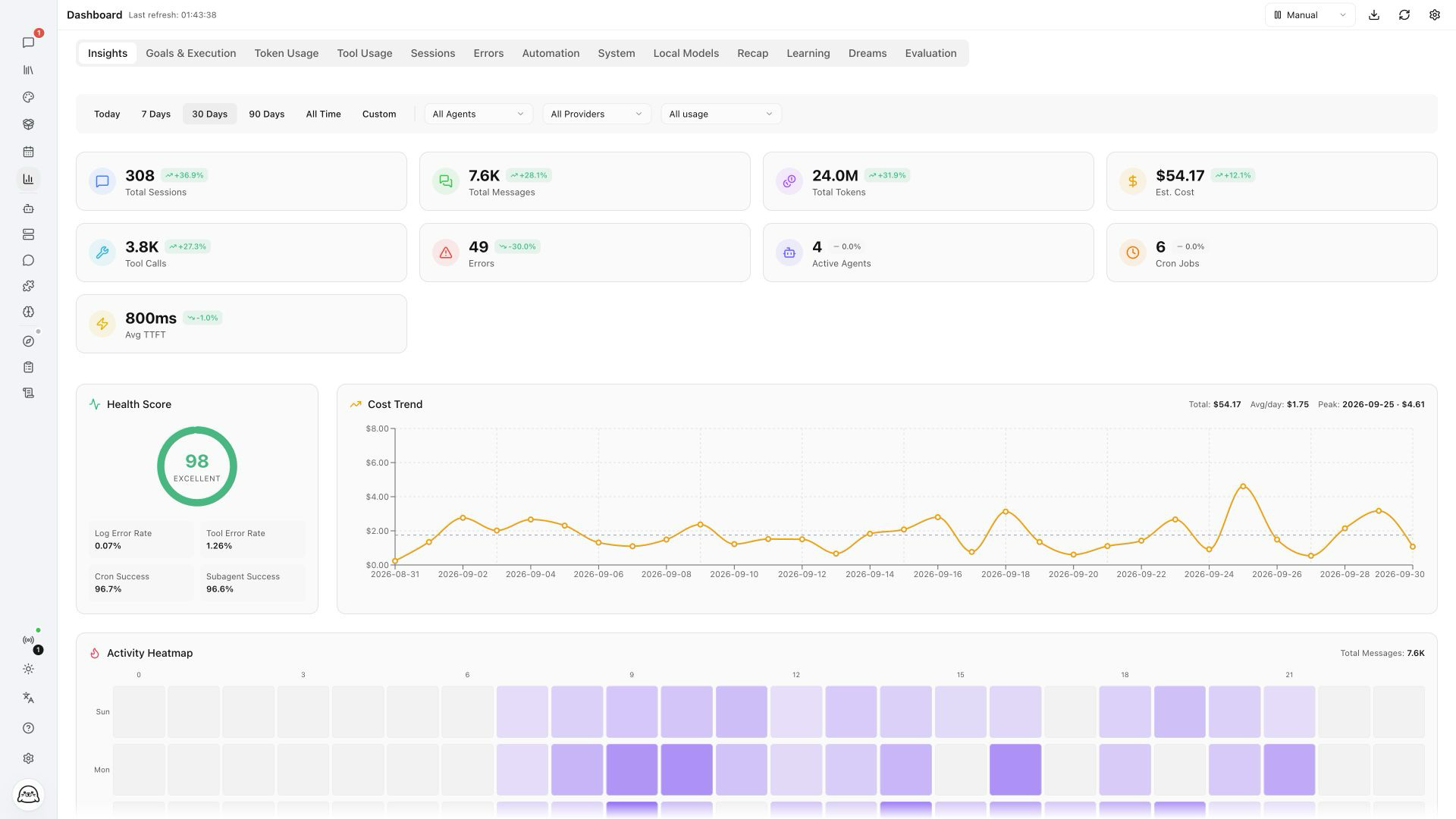Open the brain sidebar icon

pos(29,312)
